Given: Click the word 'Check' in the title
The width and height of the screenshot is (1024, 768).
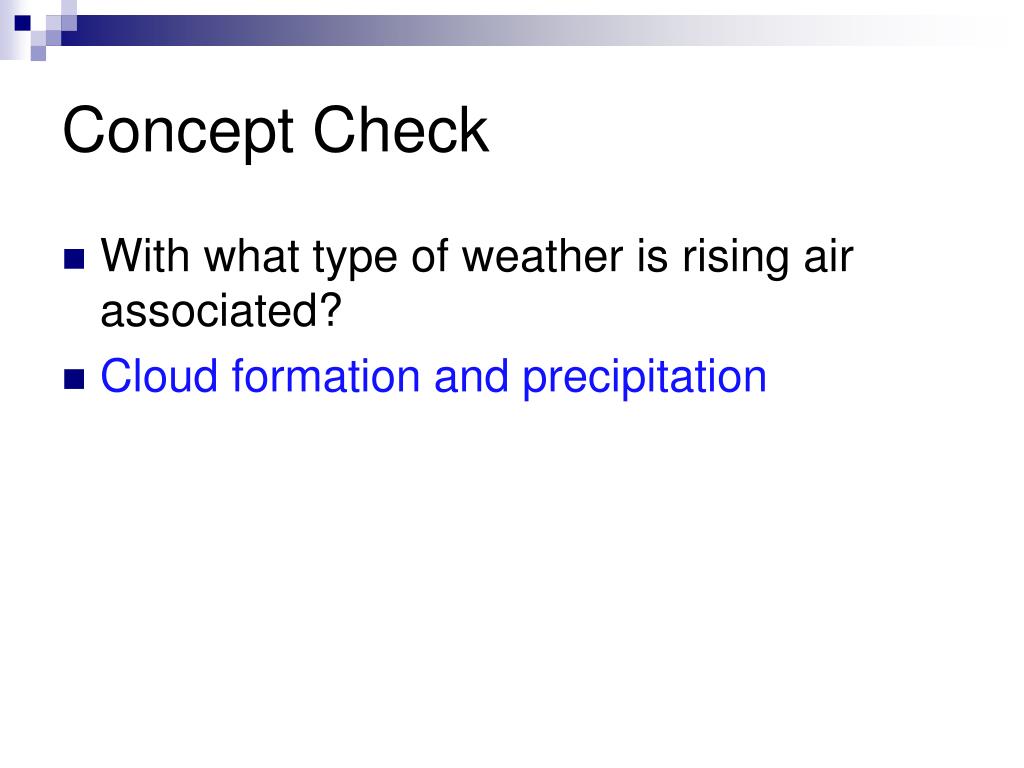Looking at the screenshot, I should [x=401, y=129].
